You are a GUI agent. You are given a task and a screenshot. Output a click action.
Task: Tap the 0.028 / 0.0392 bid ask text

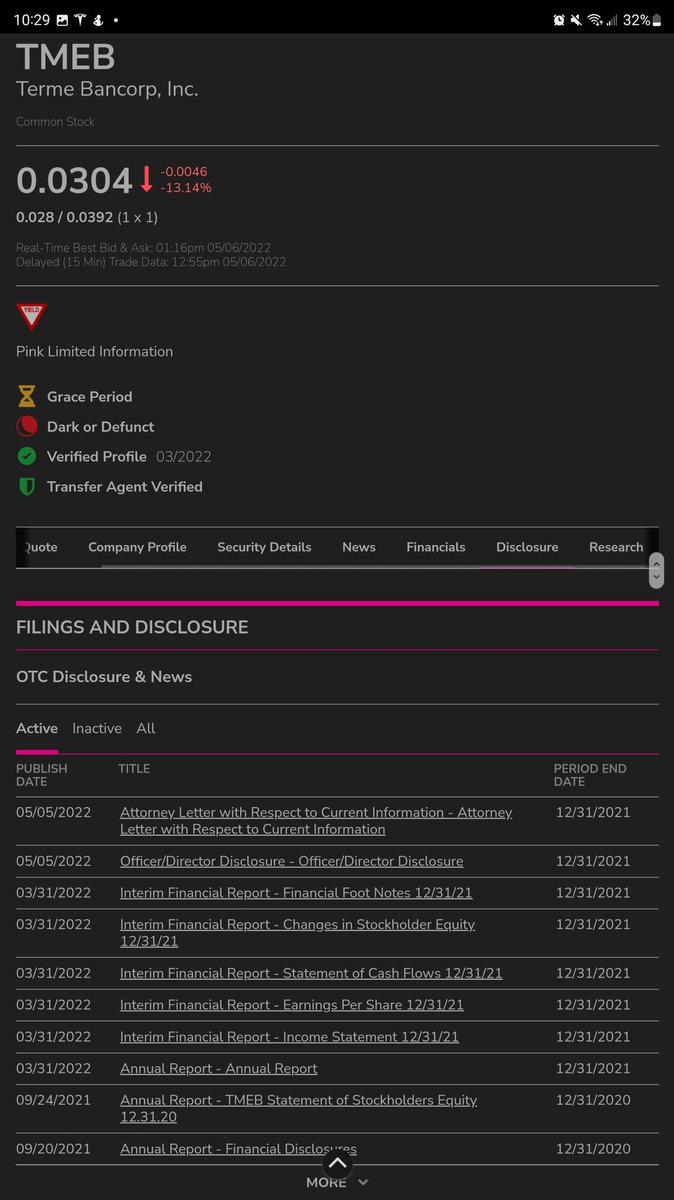tap(64, 217)
